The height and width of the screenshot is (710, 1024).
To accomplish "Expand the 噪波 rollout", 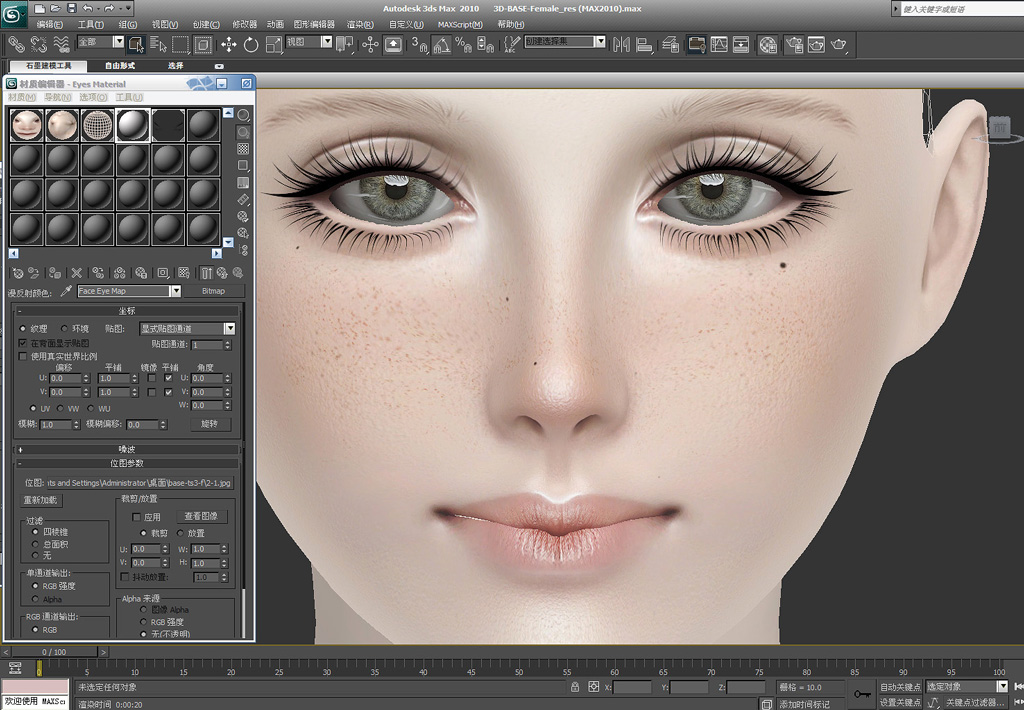I will [x=127, y=449].
